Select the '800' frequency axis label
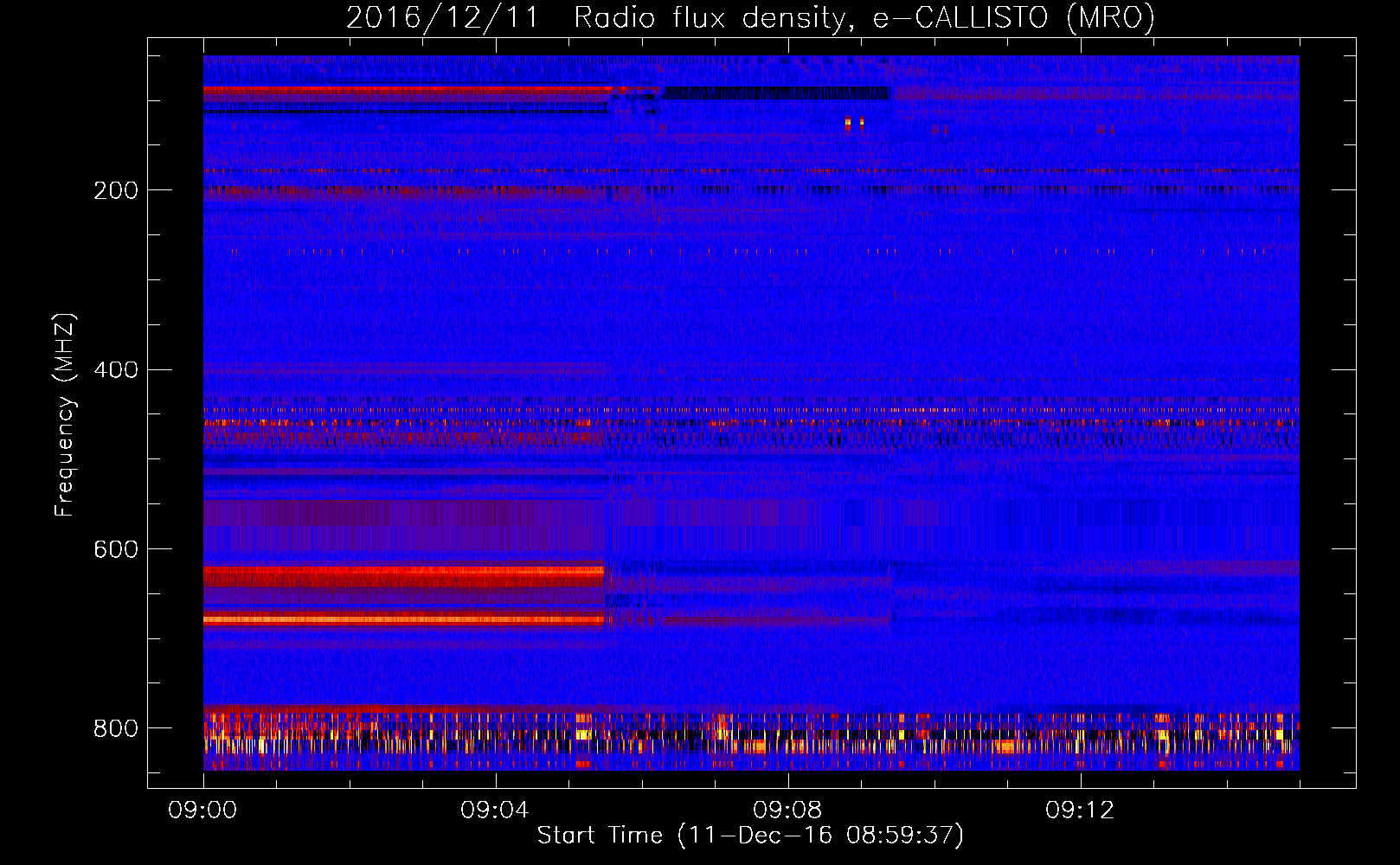This screenshot has height=865, width=1400. tap(116, 728)
